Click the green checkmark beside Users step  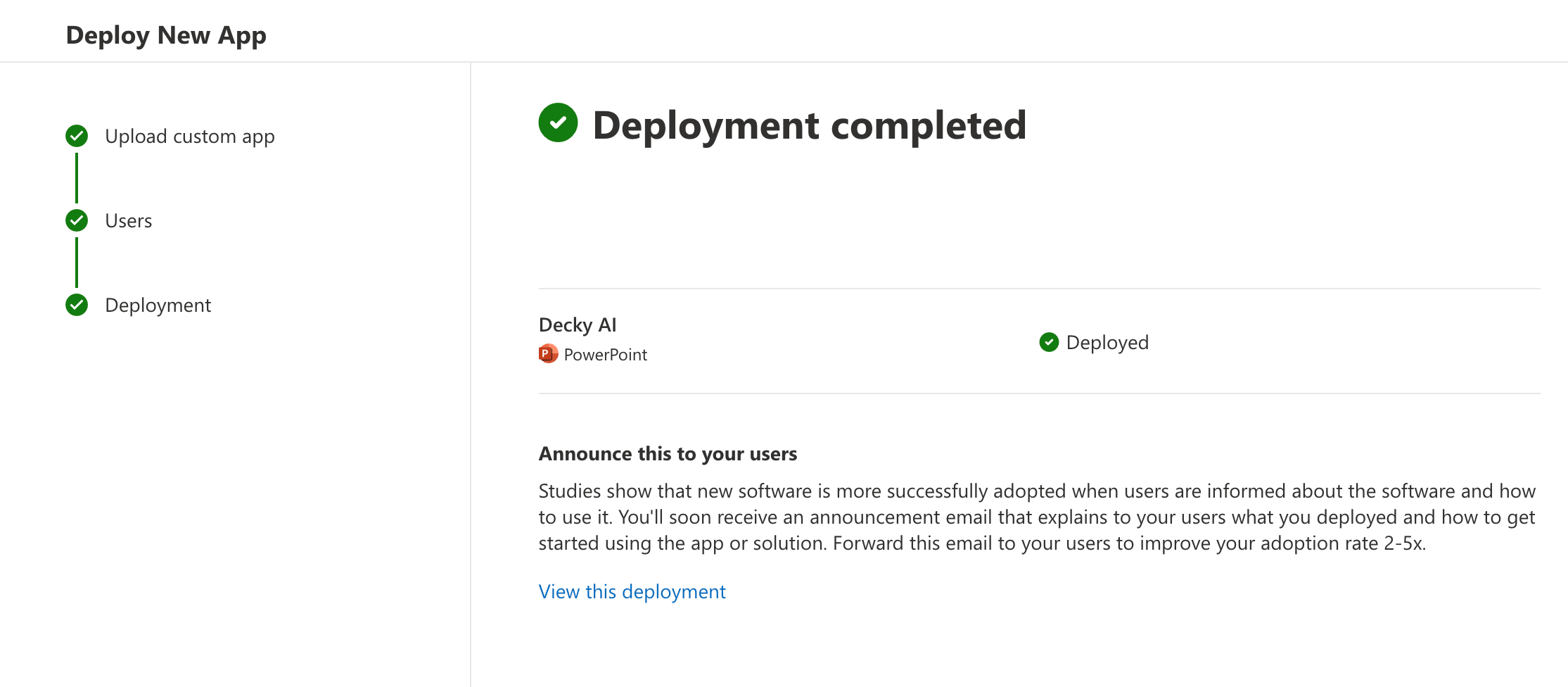pyautogui.click(x=77, y=220)
